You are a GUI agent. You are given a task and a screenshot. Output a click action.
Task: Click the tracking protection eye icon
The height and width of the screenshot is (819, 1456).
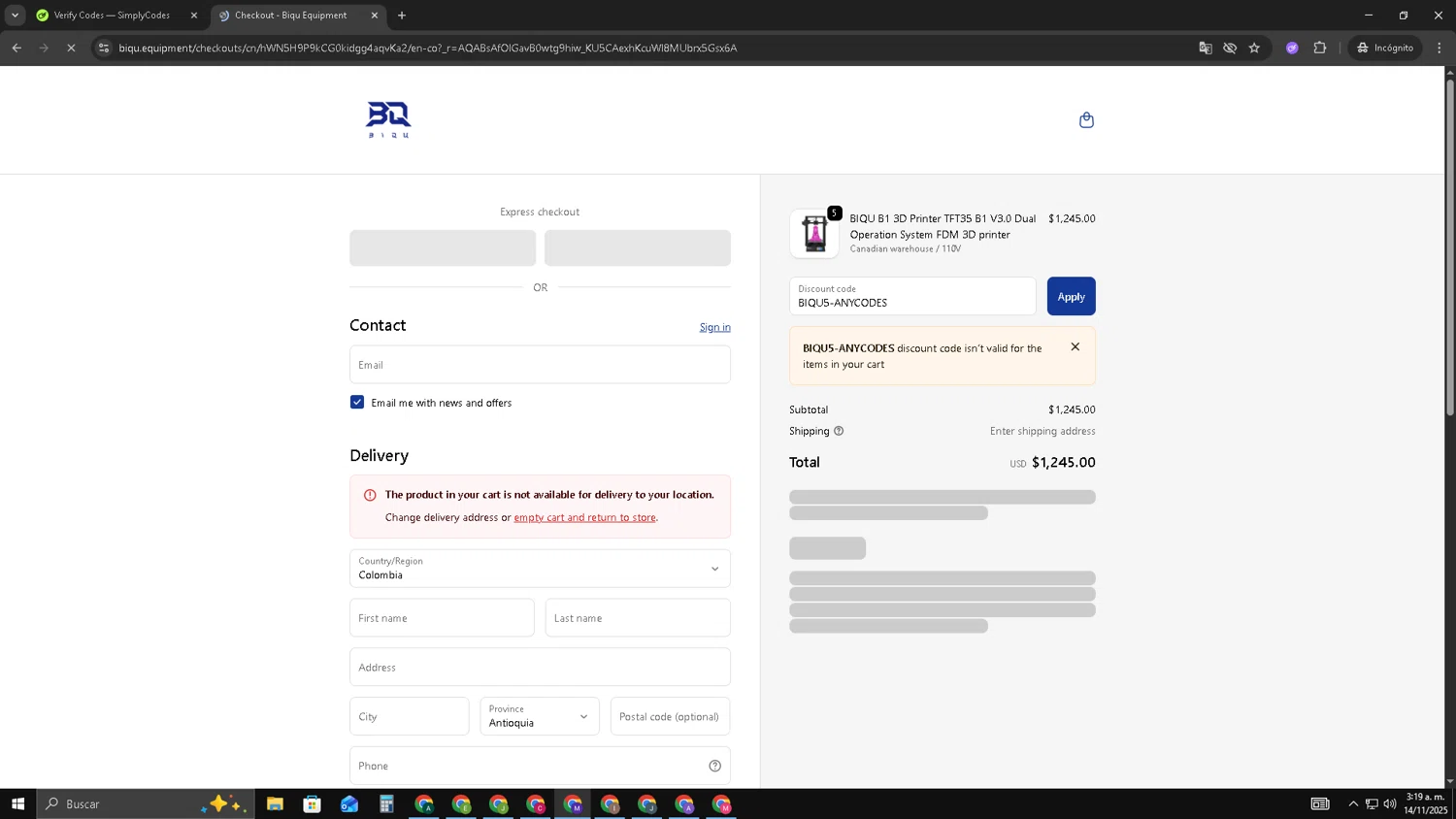[1230, 48]
